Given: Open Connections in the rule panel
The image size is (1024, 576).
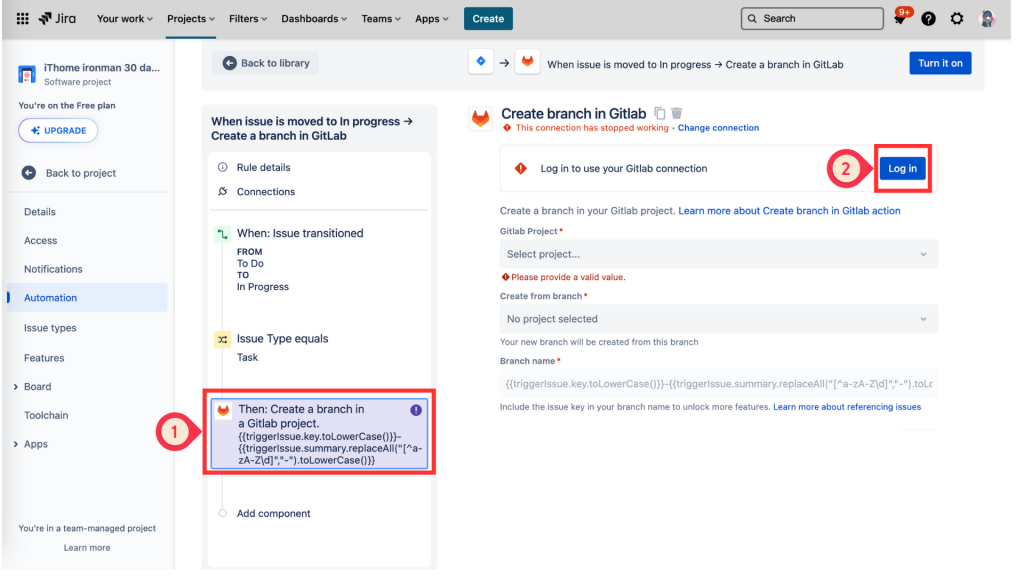Looking at the screenshot, I should (266, 191).
